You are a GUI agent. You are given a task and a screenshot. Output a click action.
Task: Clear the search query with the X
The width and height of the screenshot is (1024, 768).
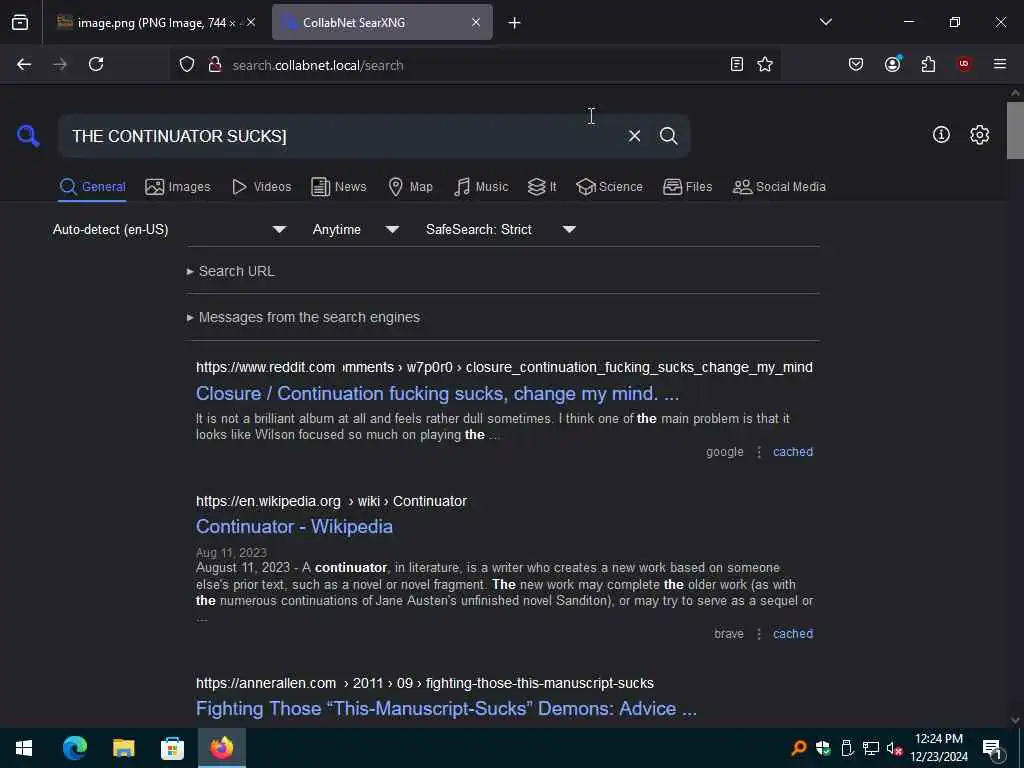pyautogui.click(x=634, y=136)
